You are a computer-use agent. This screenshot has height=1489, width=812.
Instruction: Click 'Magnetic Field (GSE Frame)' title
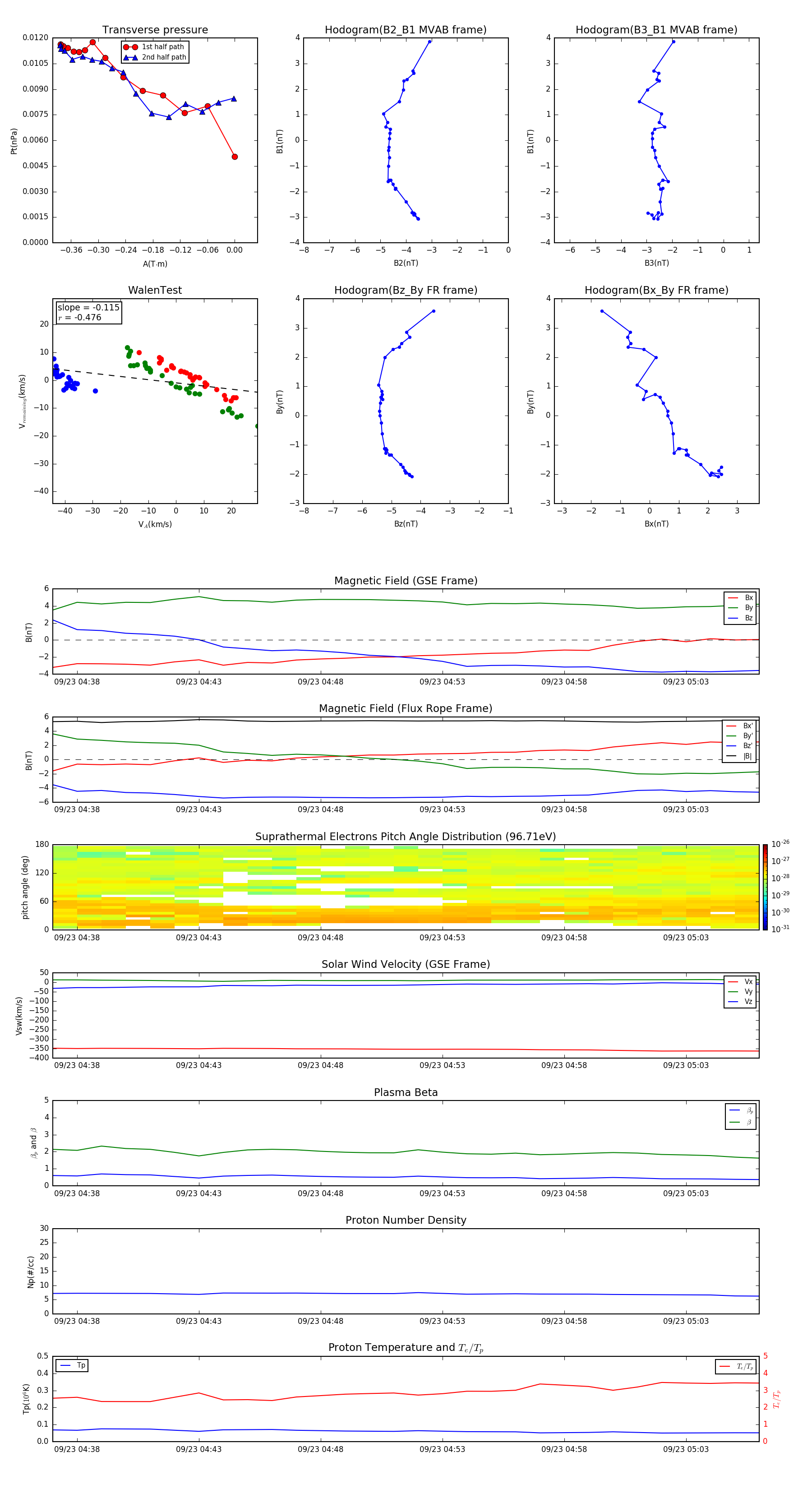pos(406,581)
